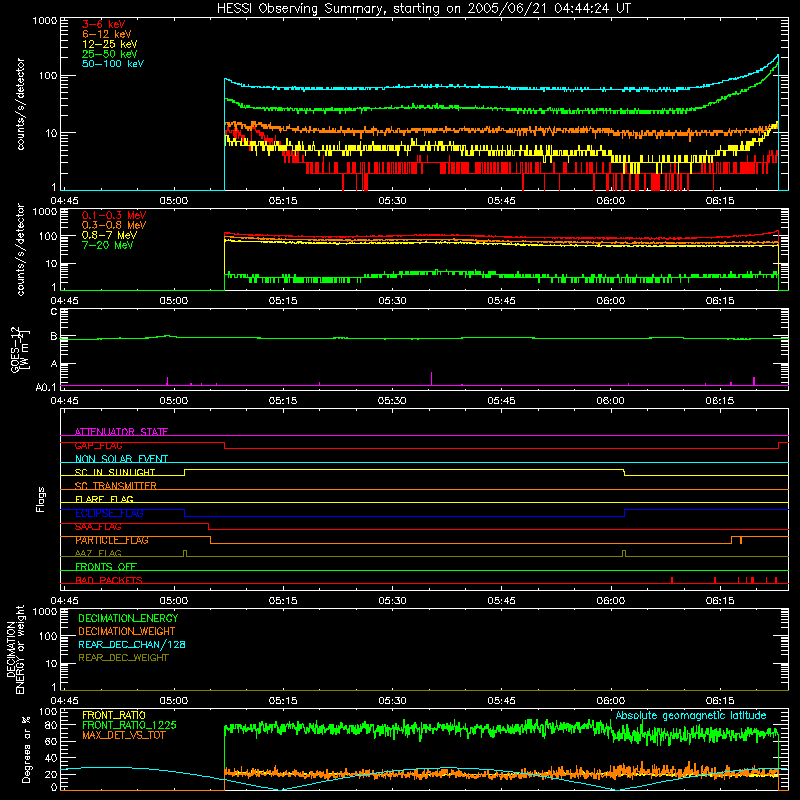Select the 6-12 keV legend label
Screen dimensions: 800x800
(x=107, y=34)
